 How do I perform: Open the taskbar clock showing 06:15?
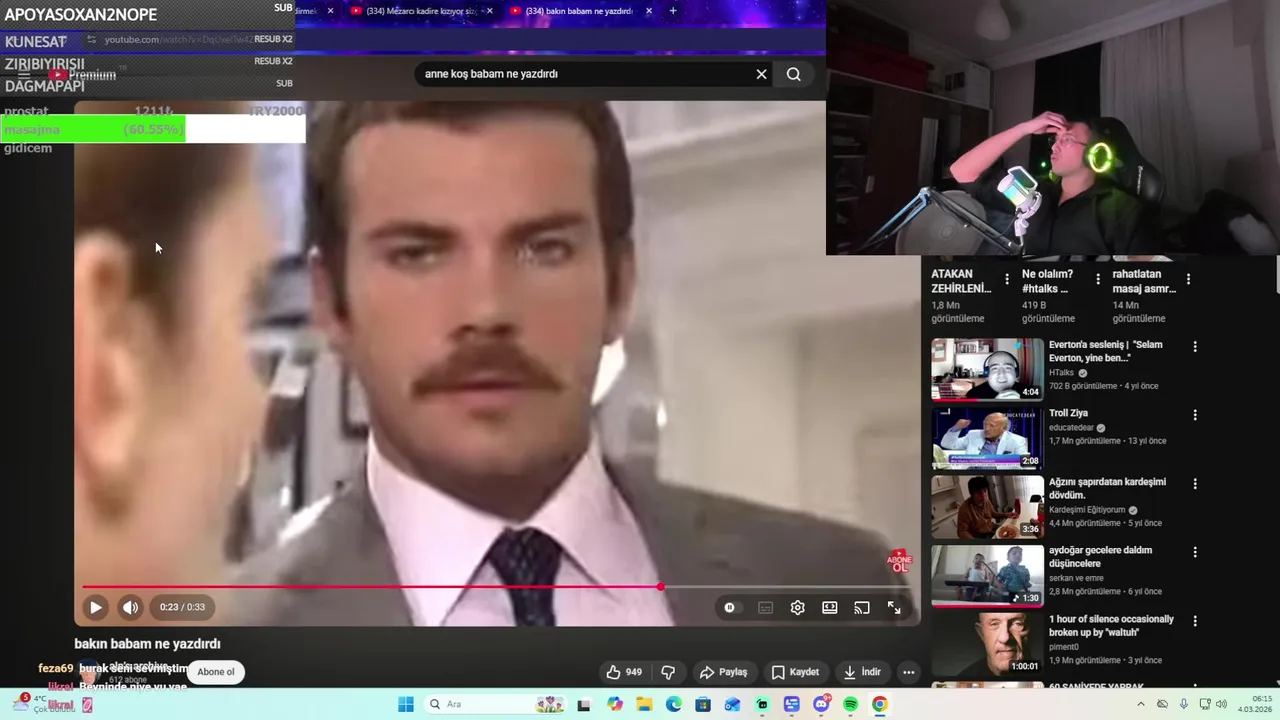point(1257,704)
